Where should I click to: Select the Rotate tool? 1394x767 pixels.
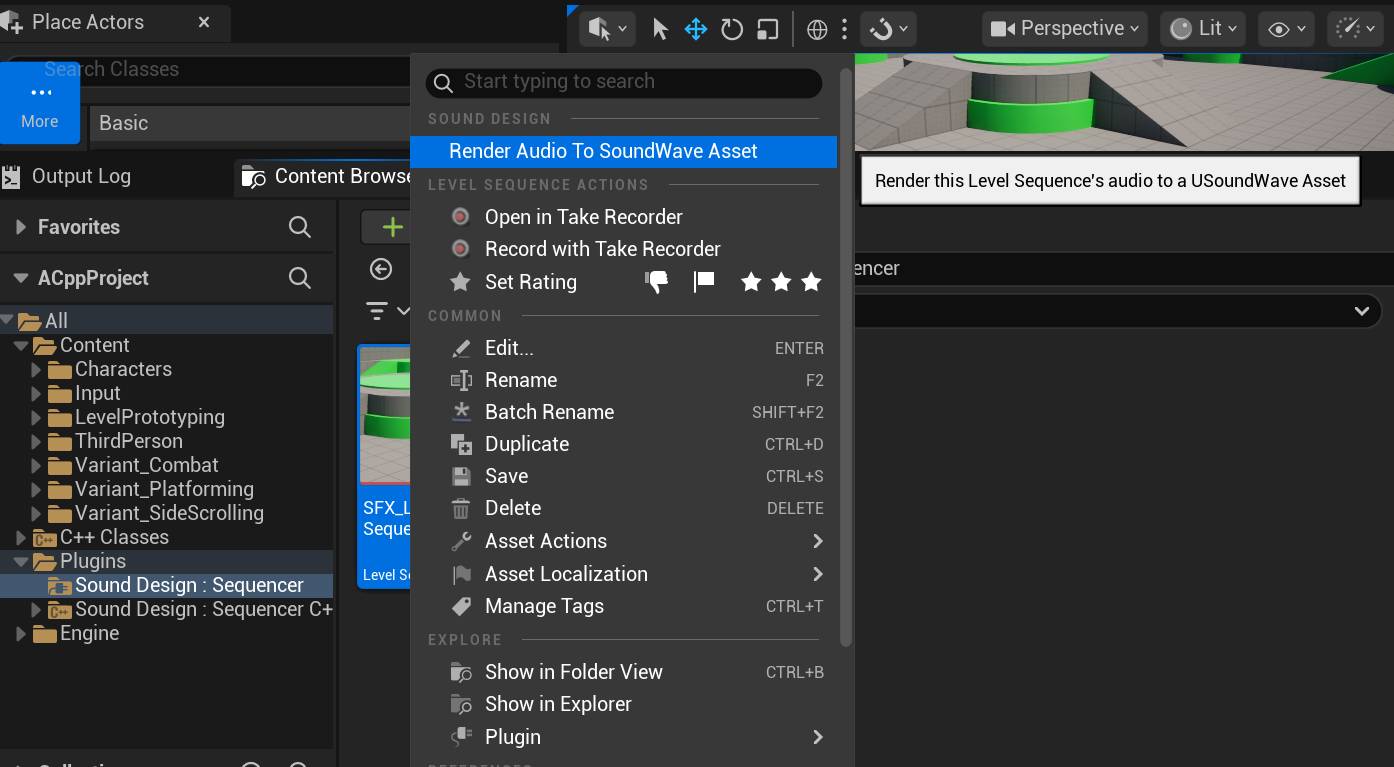point(731,28)
